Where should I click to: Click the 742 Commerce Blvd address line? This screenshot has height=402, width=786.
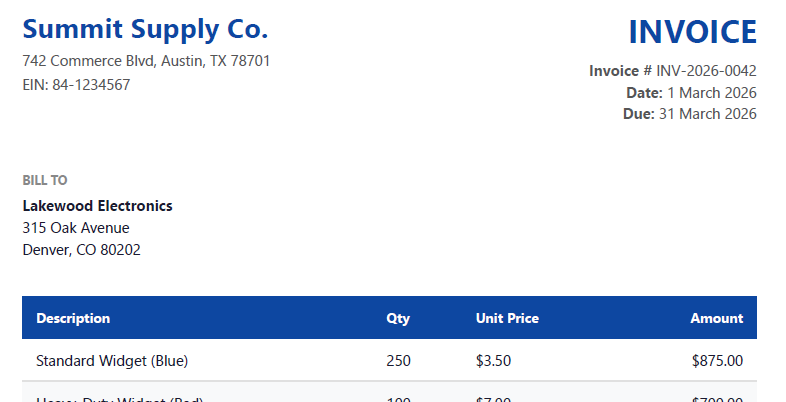(x=146, y=60)
